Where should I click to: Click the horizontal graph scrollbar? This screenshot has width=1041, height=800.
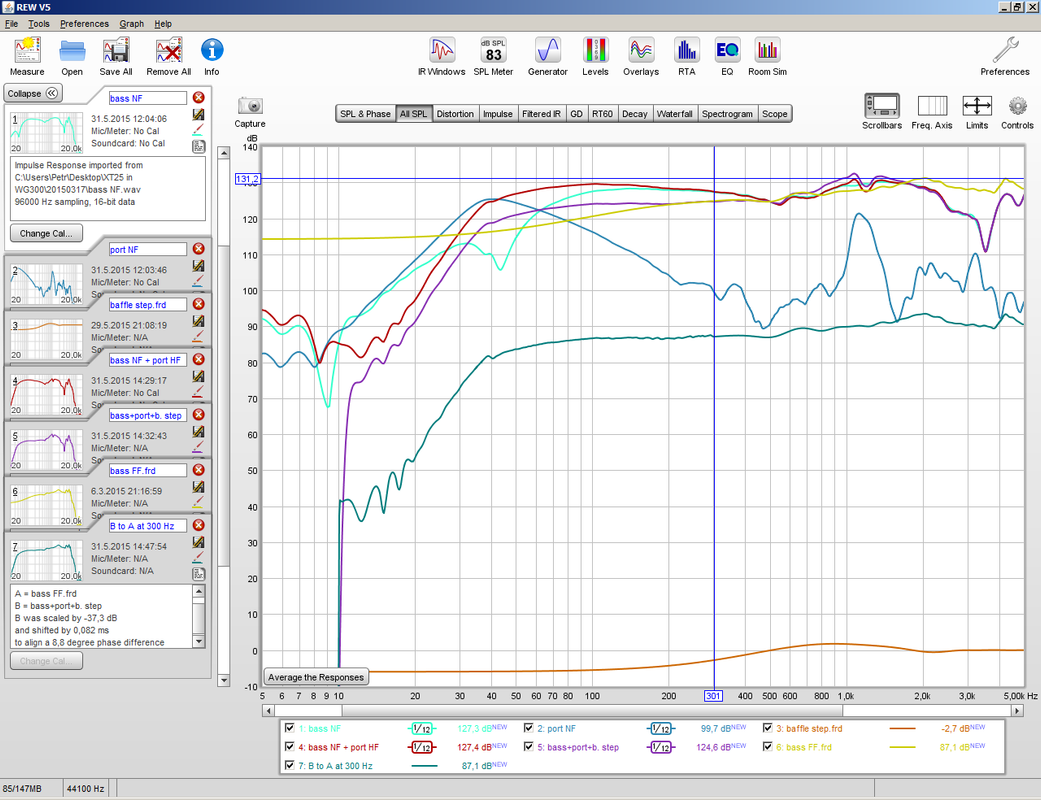(x=644, y=710)
